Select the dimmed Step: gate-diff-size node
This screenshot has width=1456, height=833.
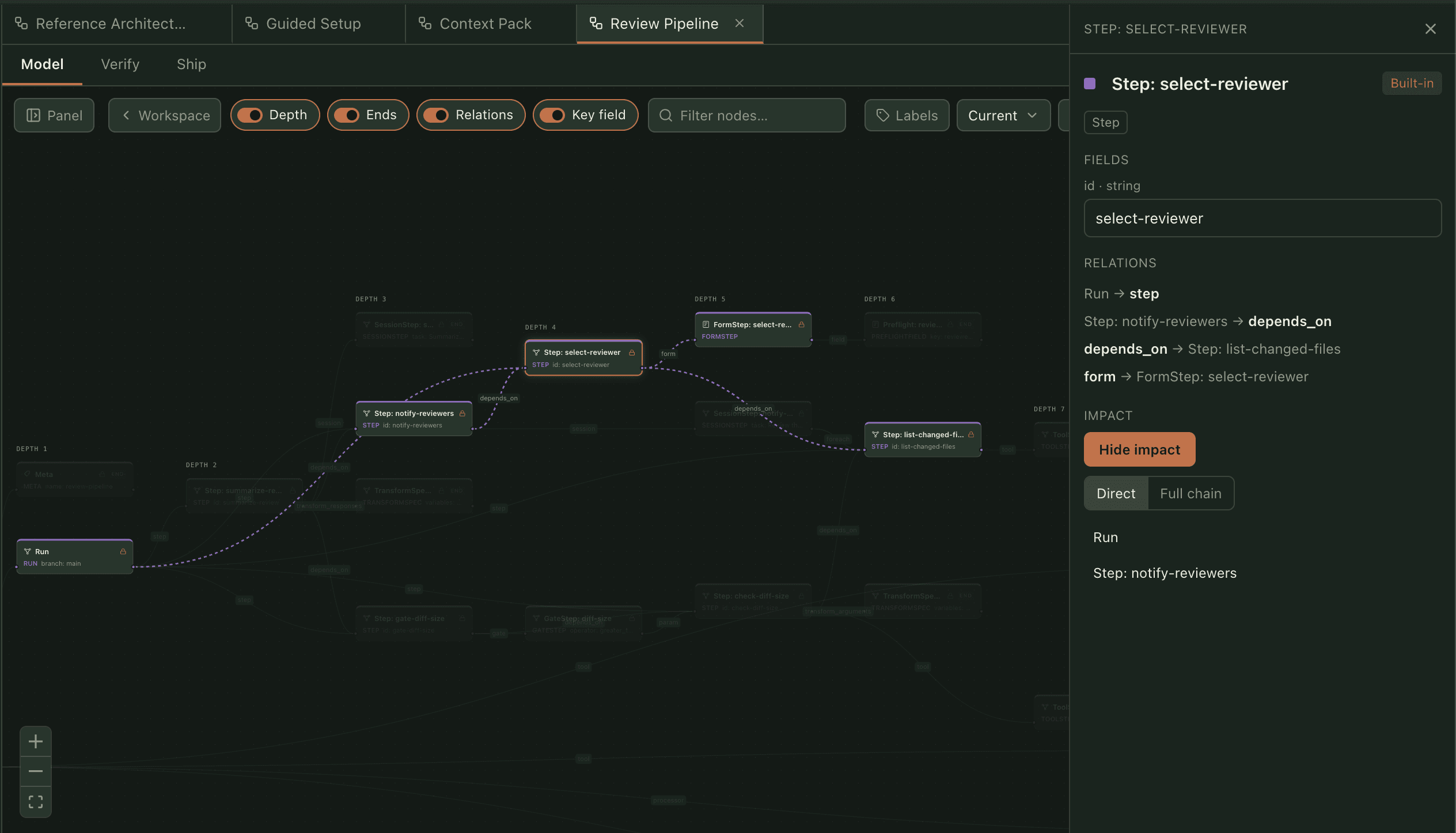pos(414,624)
